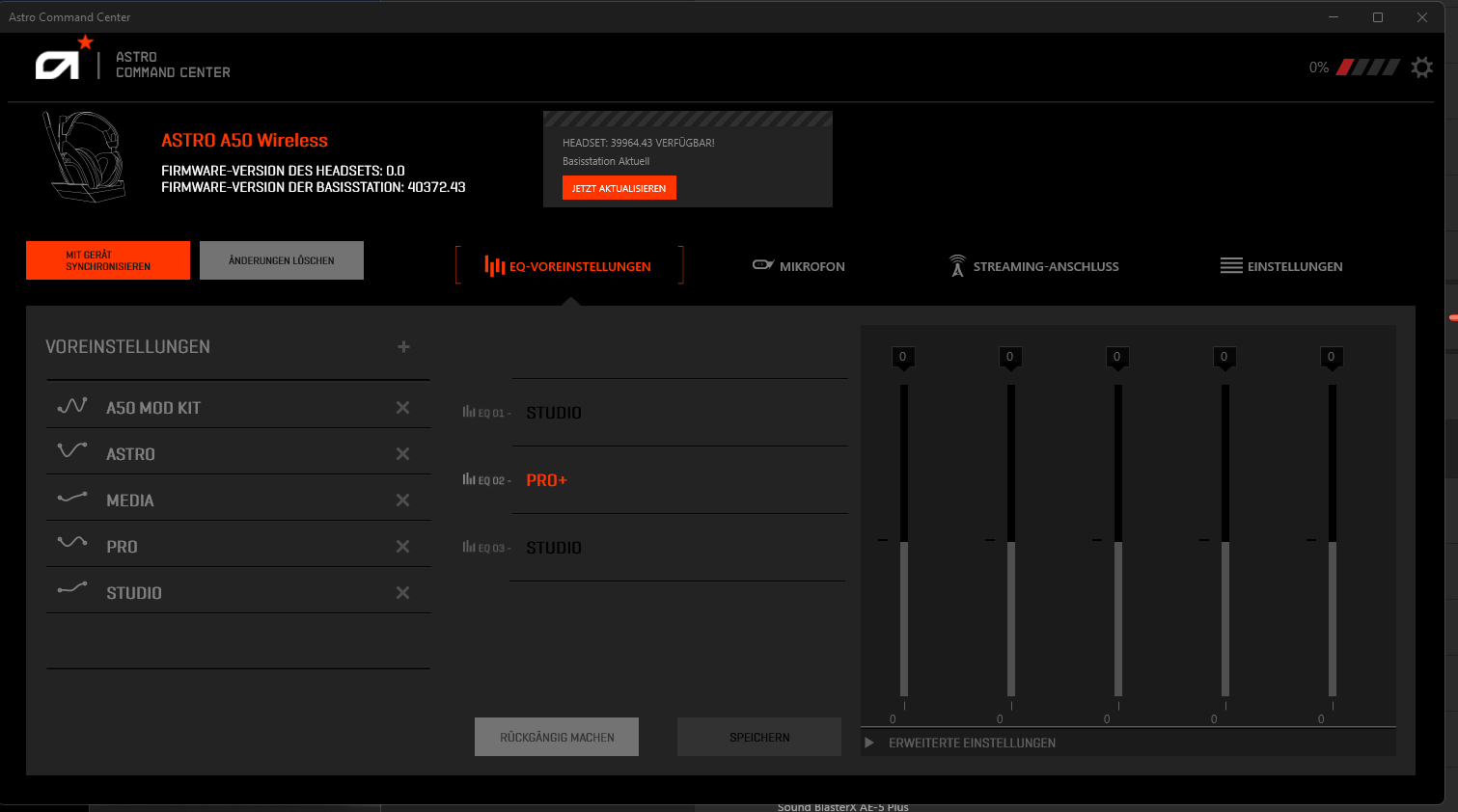Expand ERWEITERTE EINSTELLUNGEN section
The height and width of the screenshot is (812, 1458).
(x=962, y=743)
